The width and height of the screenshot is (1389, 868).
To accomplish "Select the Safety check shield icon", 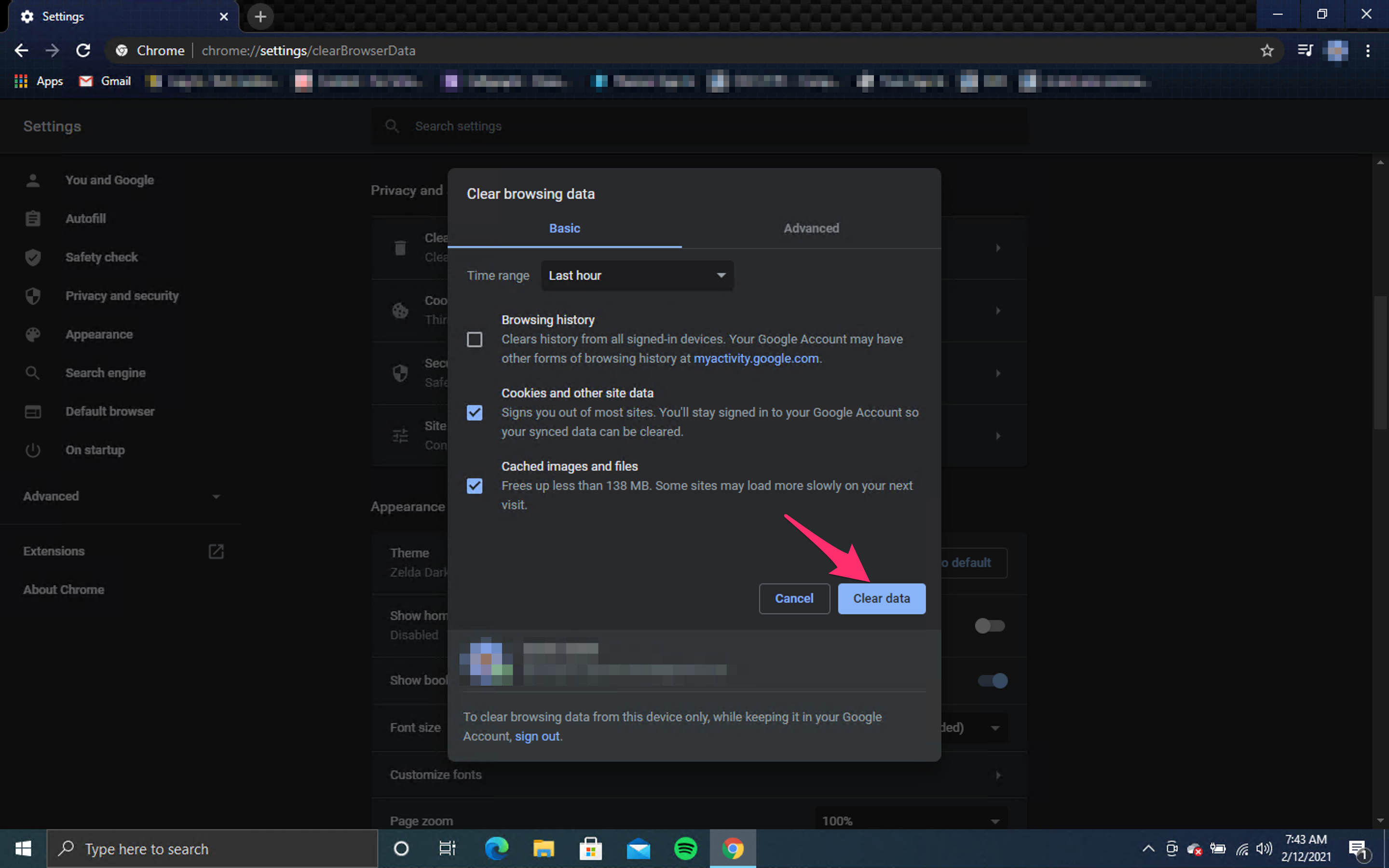I will point(33,257).
